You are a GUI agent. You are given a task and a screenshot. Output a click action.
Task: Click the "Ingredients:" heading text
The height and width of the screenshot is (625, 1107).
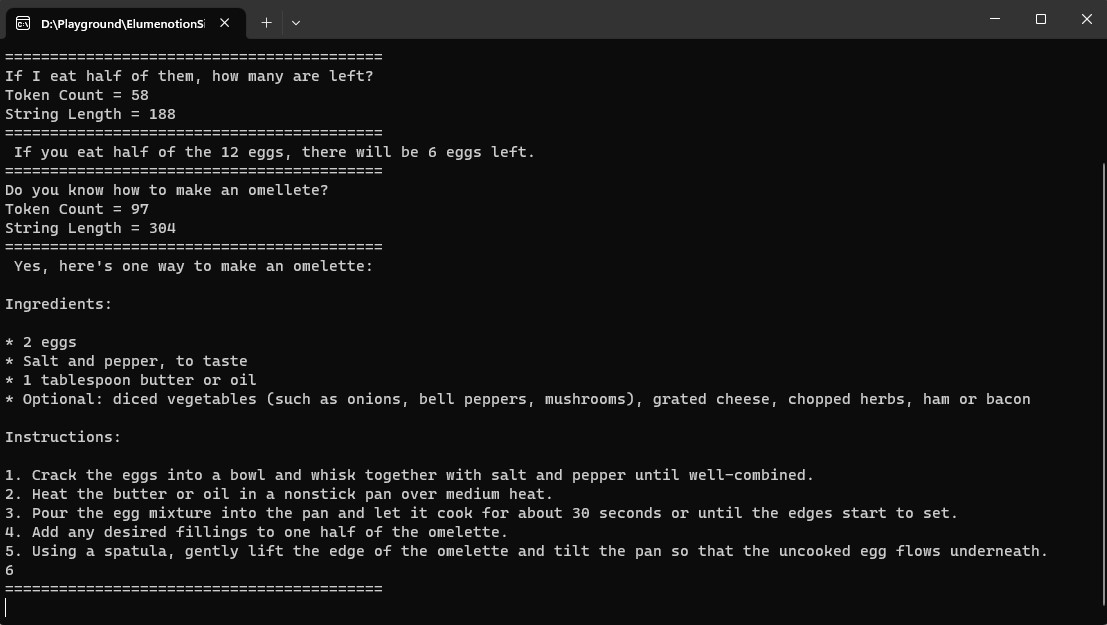tap(59, 304)
